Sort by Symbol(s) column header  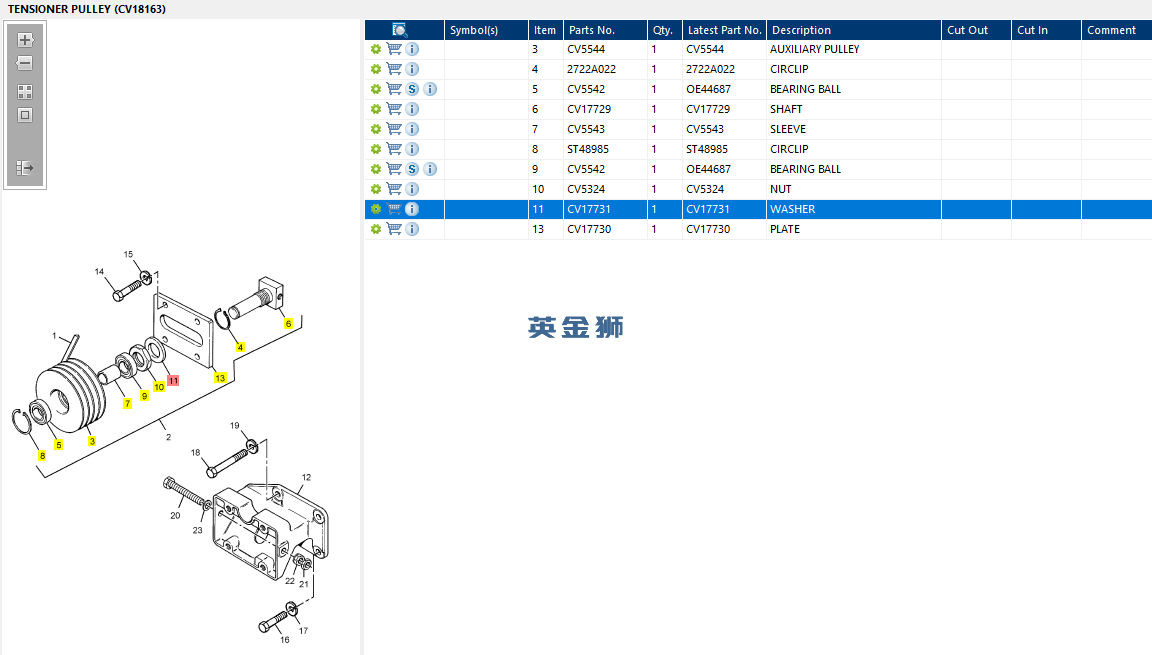click(x=486, y=30)
